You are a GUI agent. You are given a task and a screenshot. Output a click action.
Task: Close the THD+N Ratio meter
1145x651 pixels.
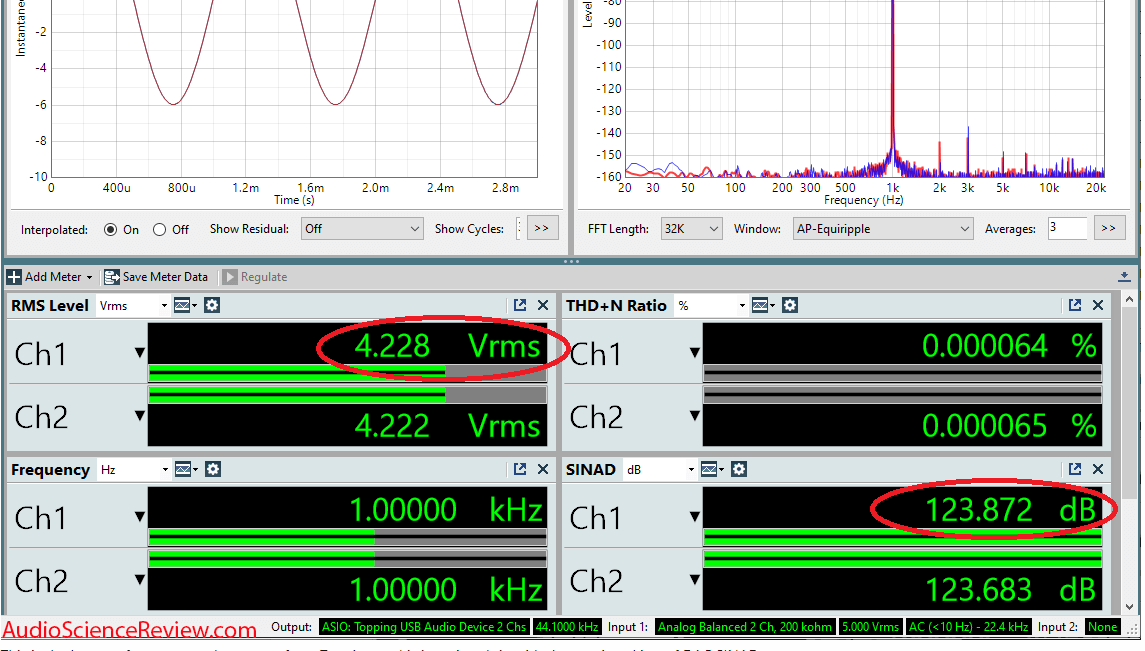[x=1098, y=305]
